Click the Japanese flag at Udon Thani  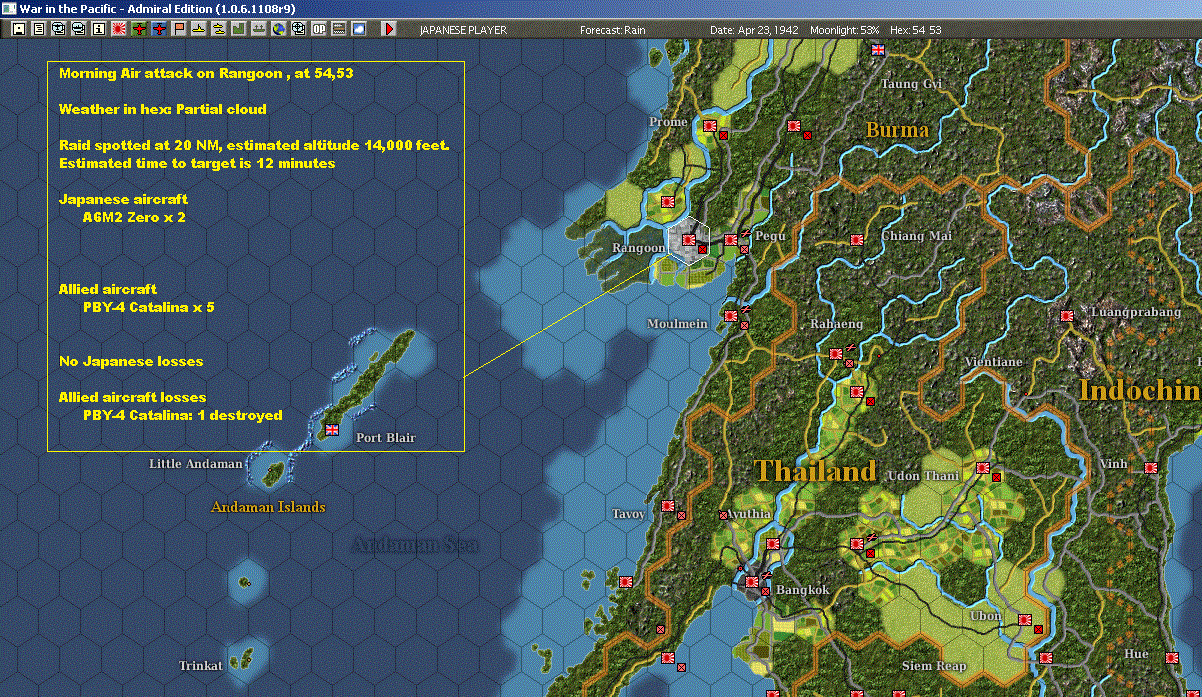click(983, 467)
